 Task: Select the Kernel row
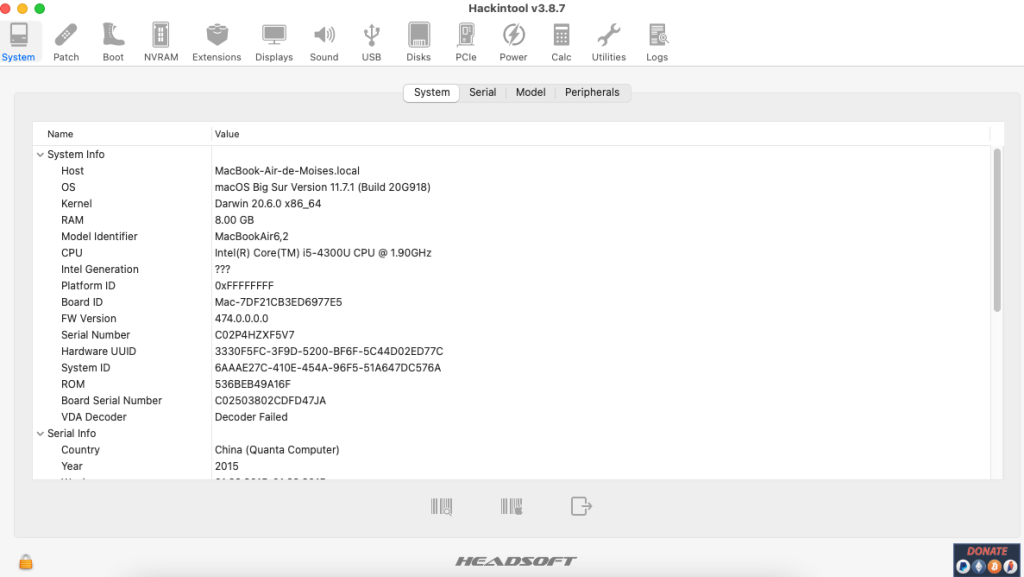511,204
